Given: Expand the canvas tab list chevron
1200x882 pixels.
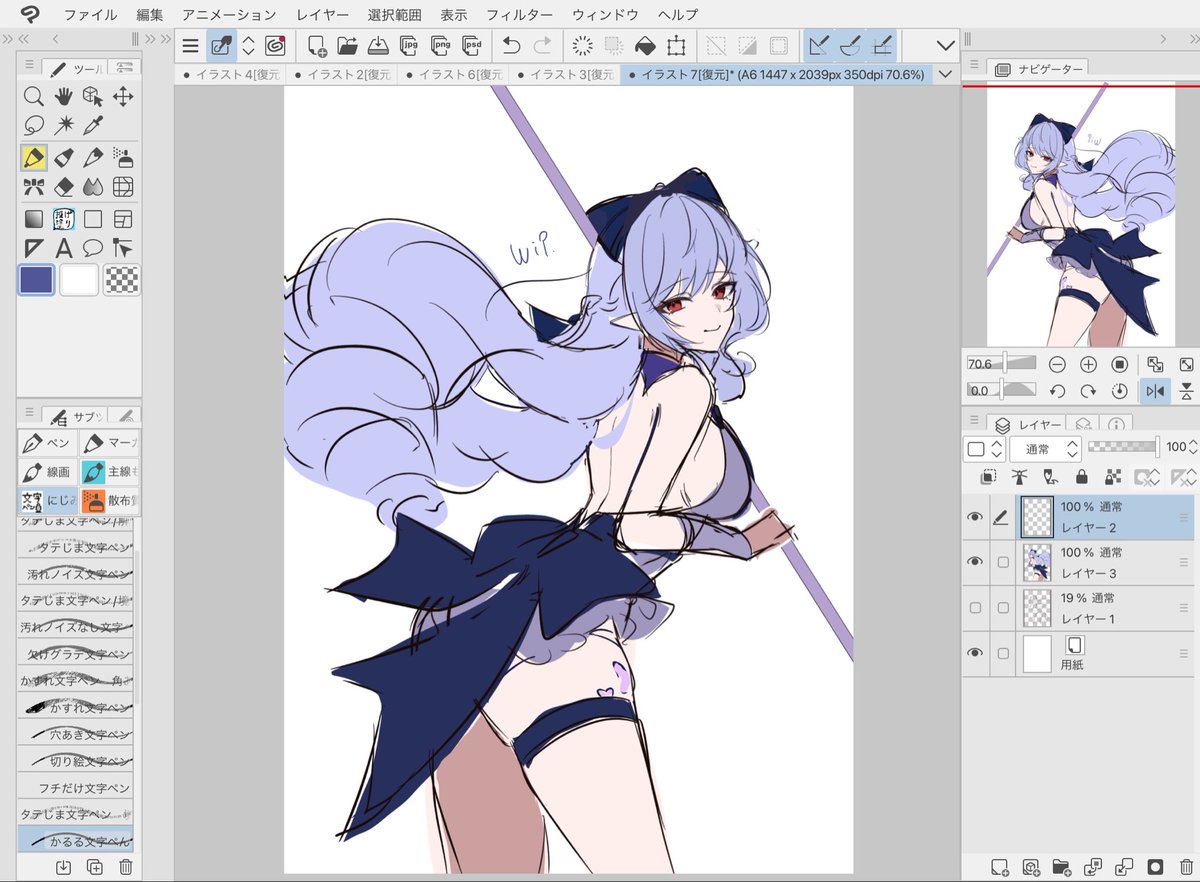Looking at the screenshot, I should tap(945, 74).
